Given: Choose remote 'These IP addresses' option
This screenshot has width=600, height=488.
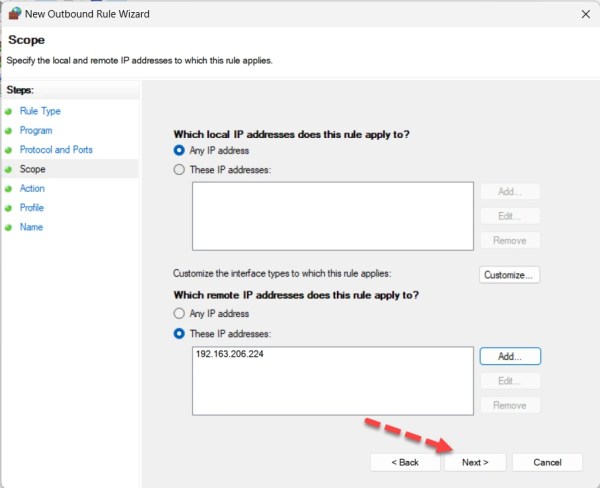Looking at the screenshot, I should point(180,333).
